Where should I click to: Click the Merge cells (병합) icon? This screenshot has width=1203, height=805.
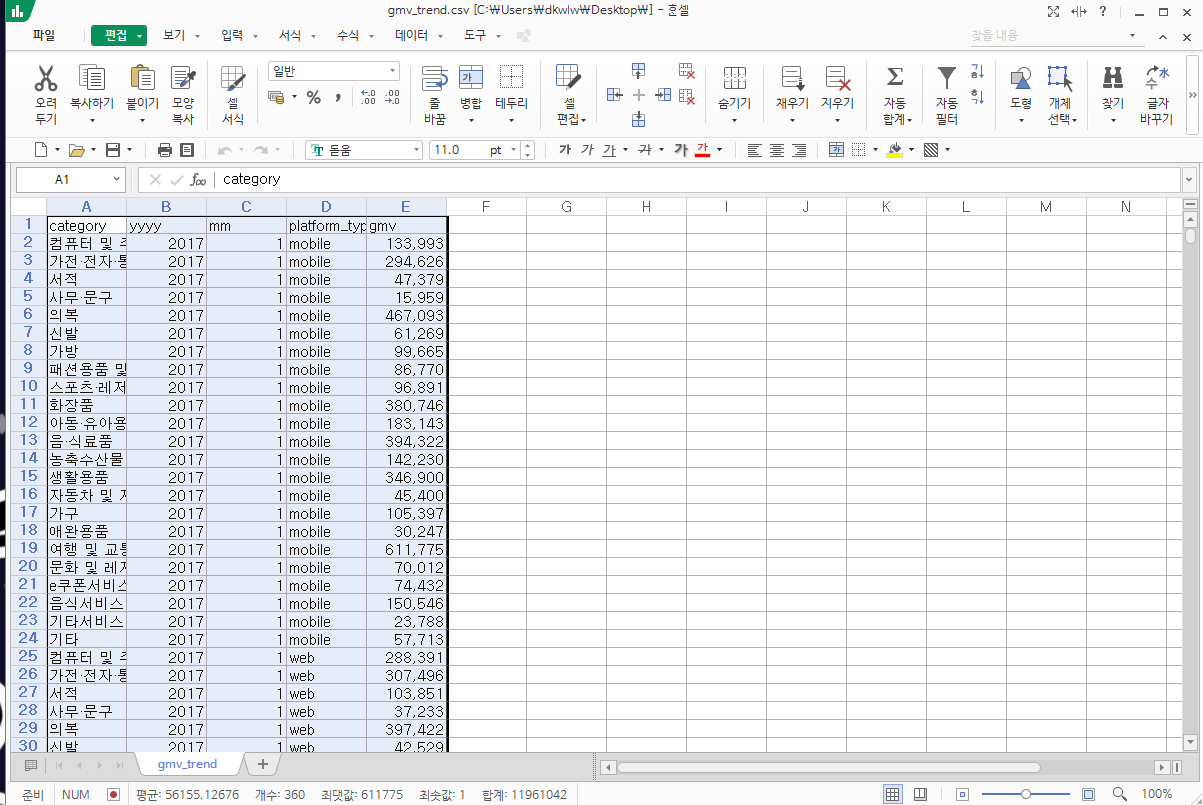471,78
